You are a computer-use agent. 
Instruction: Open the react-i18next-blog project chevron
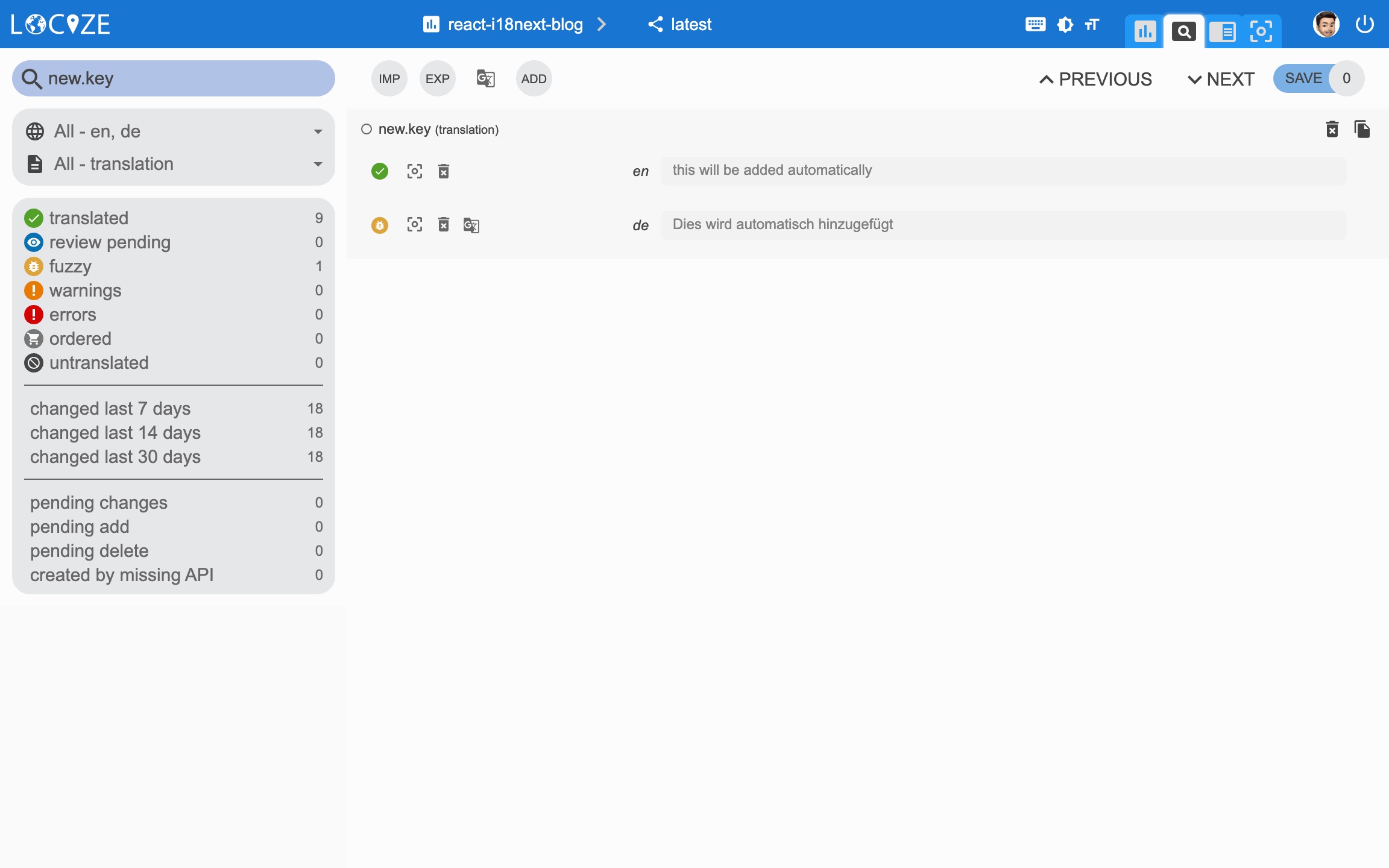[x=601, y=24]
